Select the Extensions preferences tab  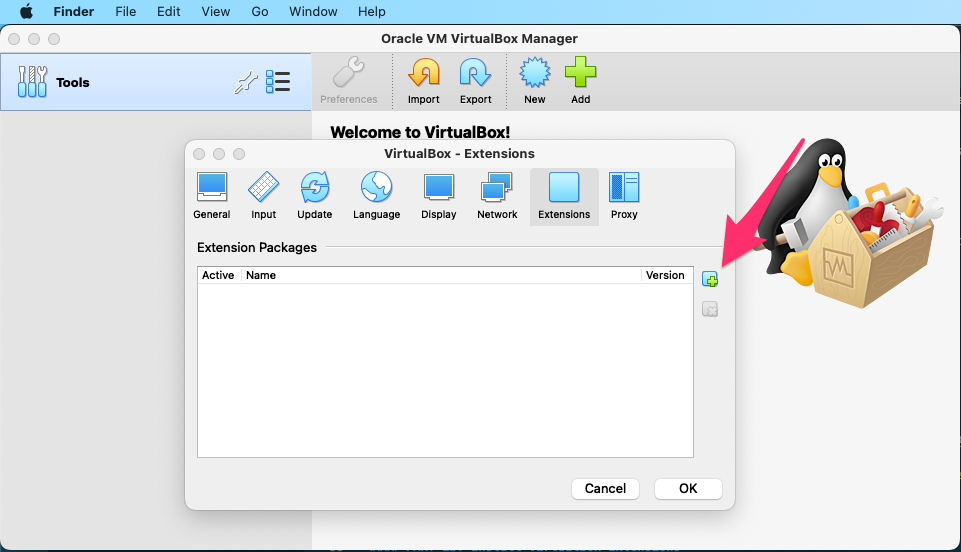click(x=564, y=196)
